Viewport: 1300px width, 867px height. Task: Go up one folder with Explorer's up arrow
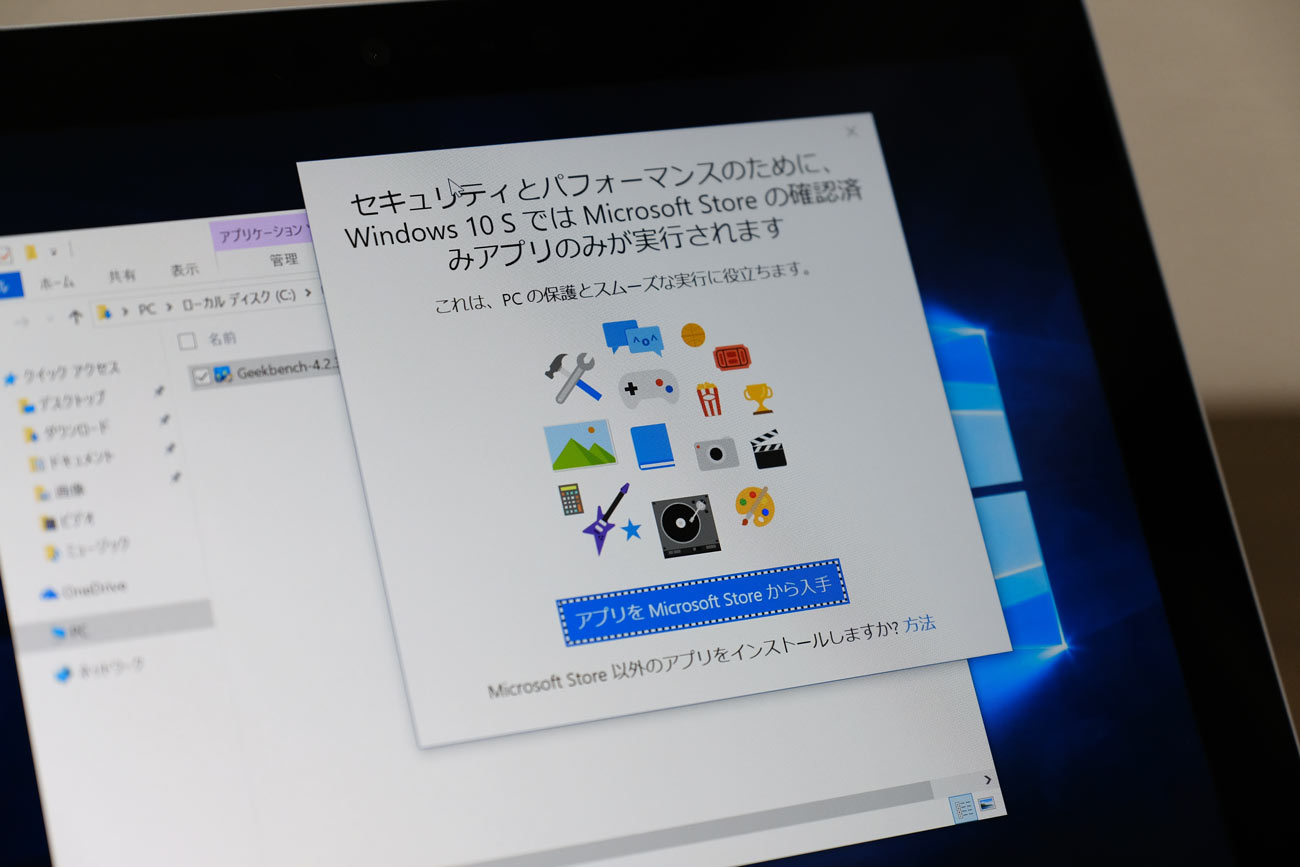click(x=75, y=316)
